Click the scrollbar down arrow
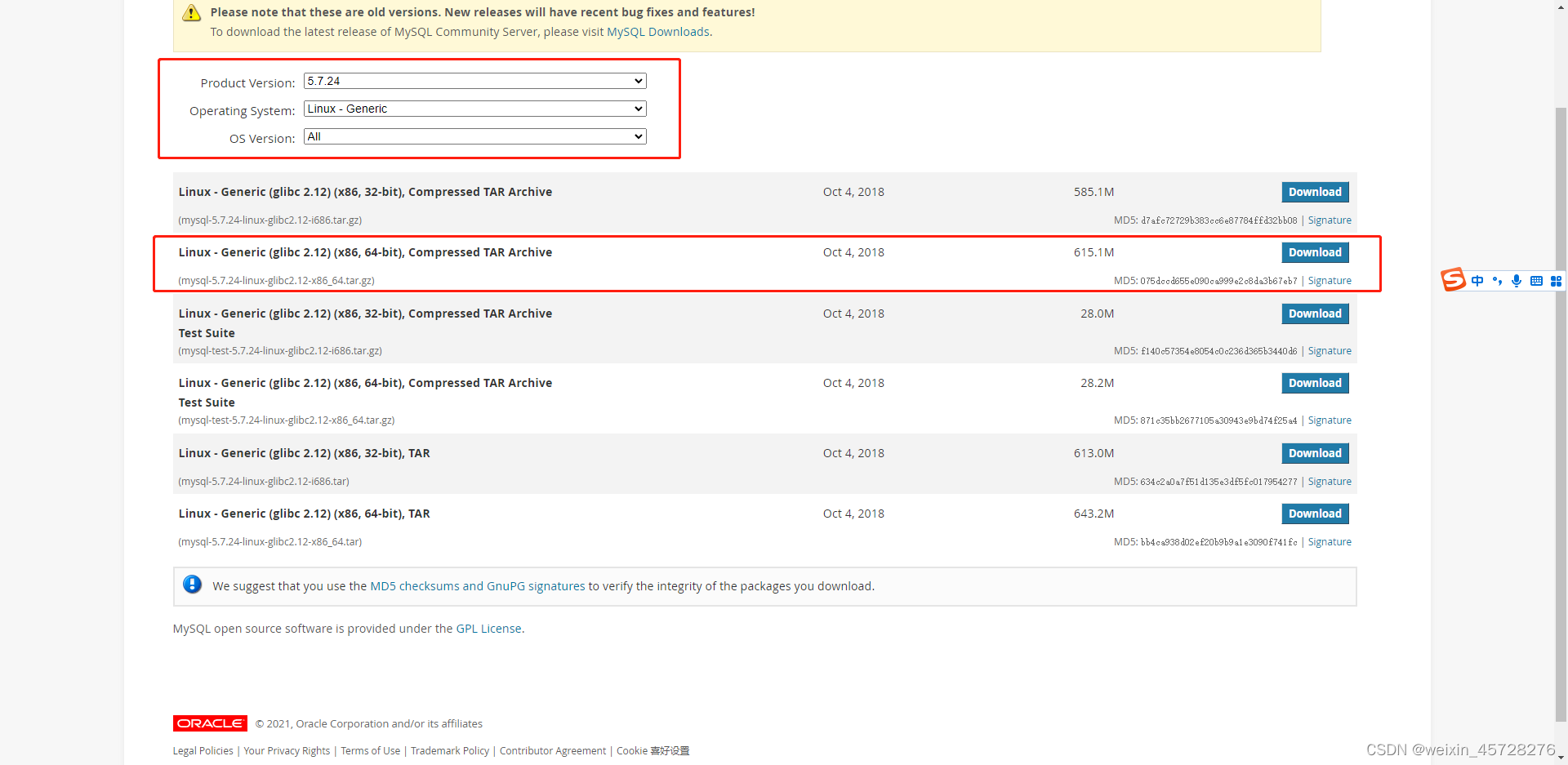 [1561, 758]
